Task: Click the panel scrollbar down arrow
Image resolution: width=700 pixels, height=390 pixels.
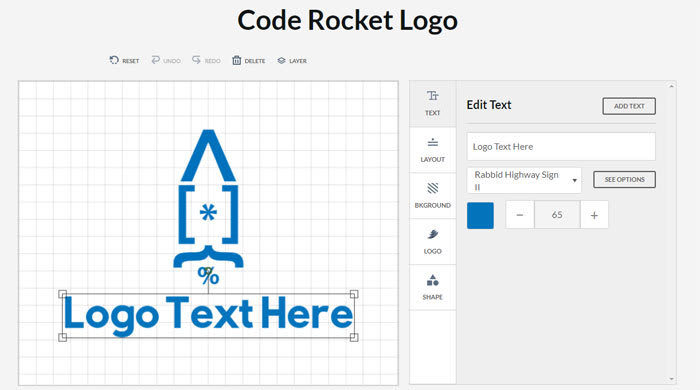Action: [x=671, y=379]
